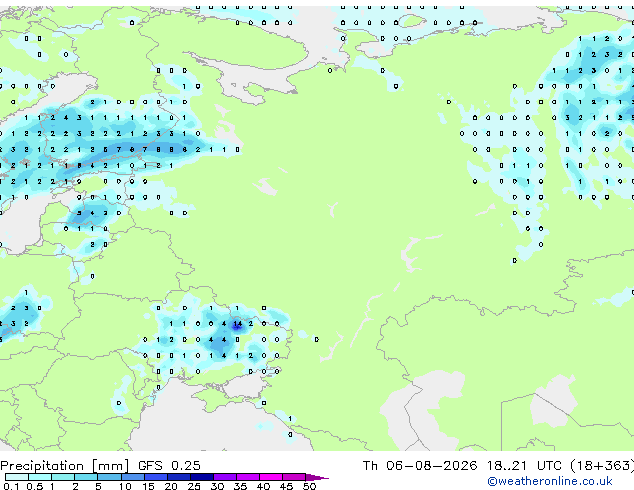Click the 0.5 legend scale label

coord(35,486)
